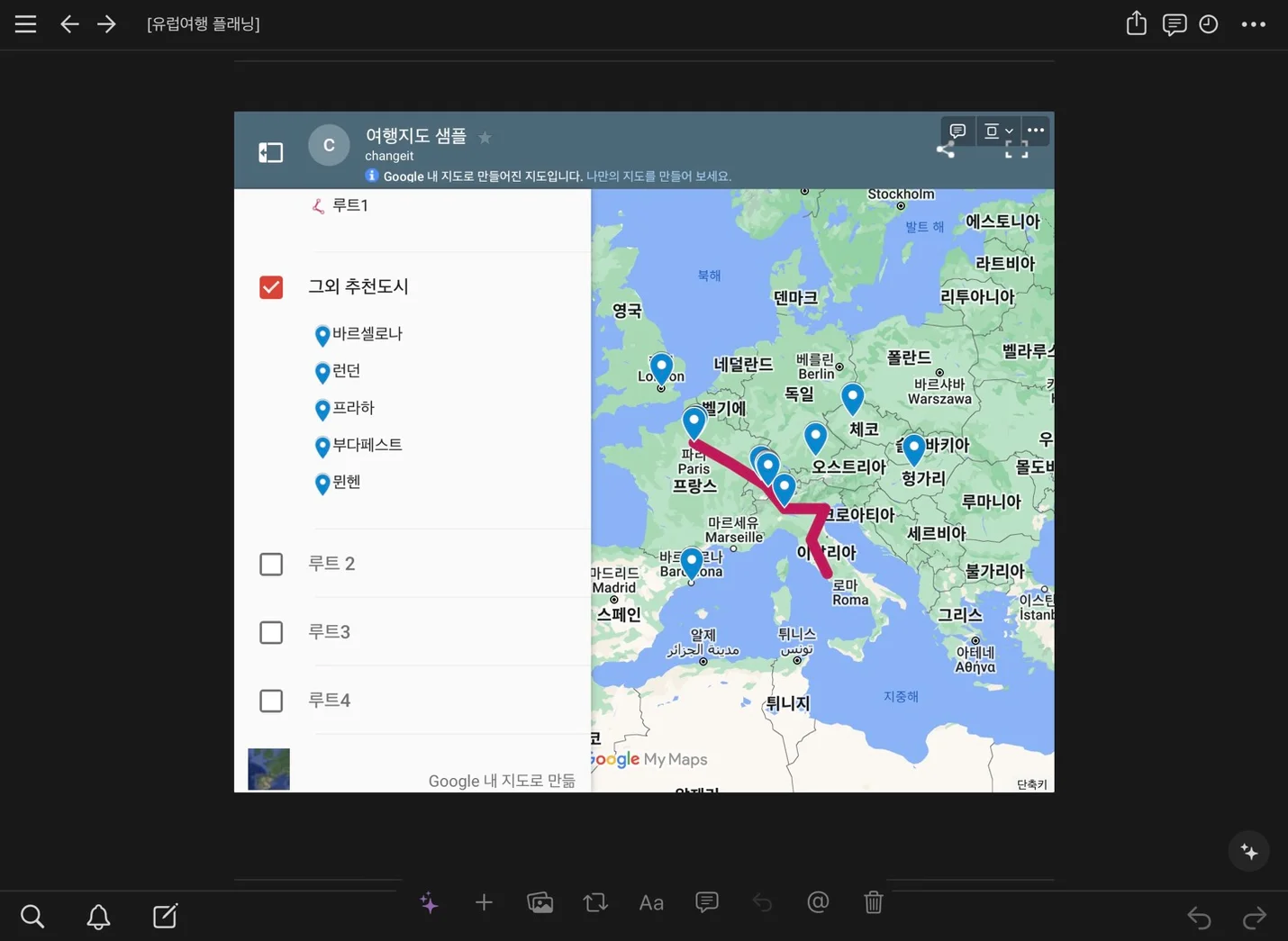Open Aa text formatting

click(x=651, y=902)
